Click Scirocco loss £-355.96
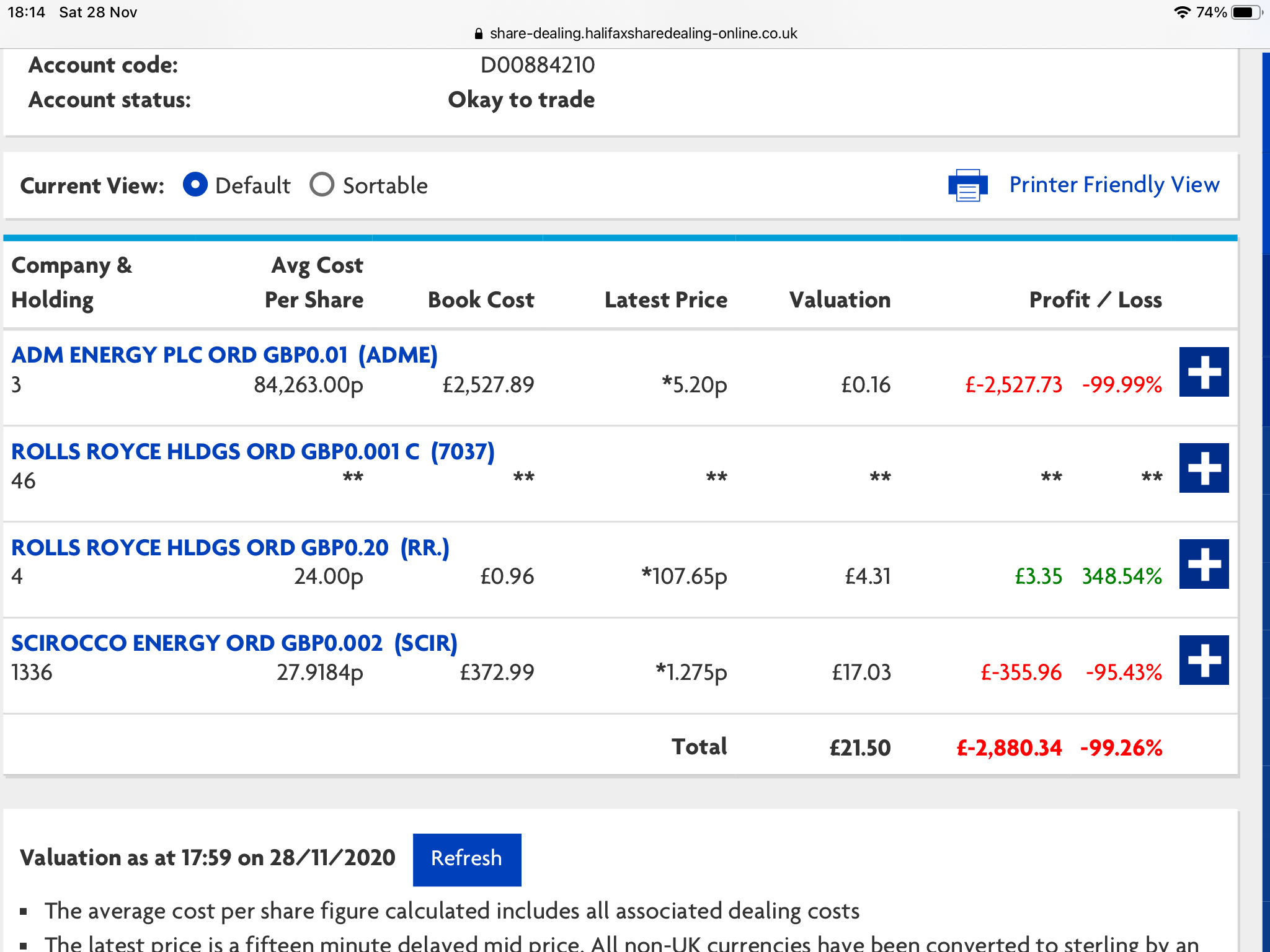 coord(1021,672)
